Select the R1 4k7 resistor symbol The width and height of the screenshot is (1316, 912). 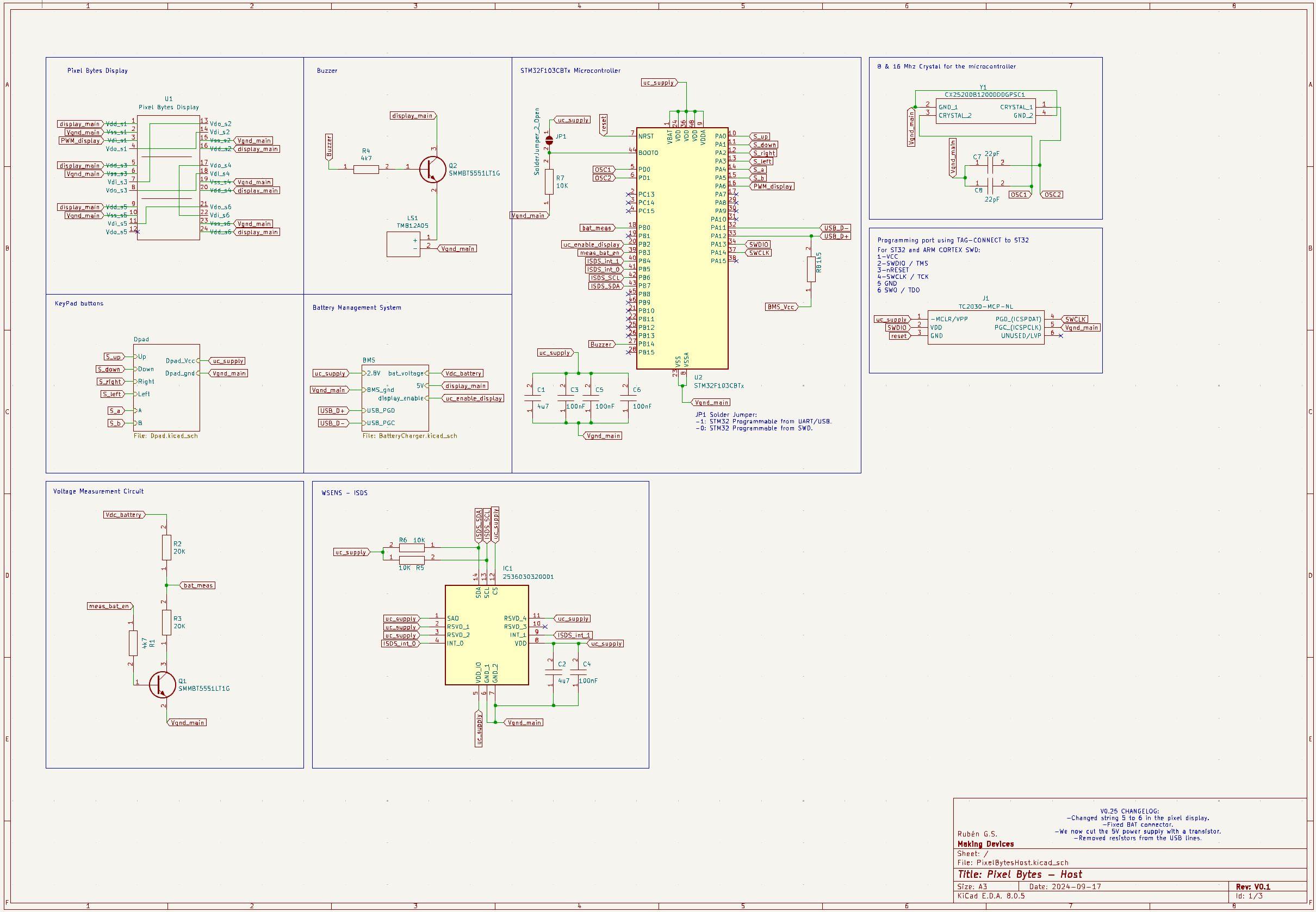(133, 643)
